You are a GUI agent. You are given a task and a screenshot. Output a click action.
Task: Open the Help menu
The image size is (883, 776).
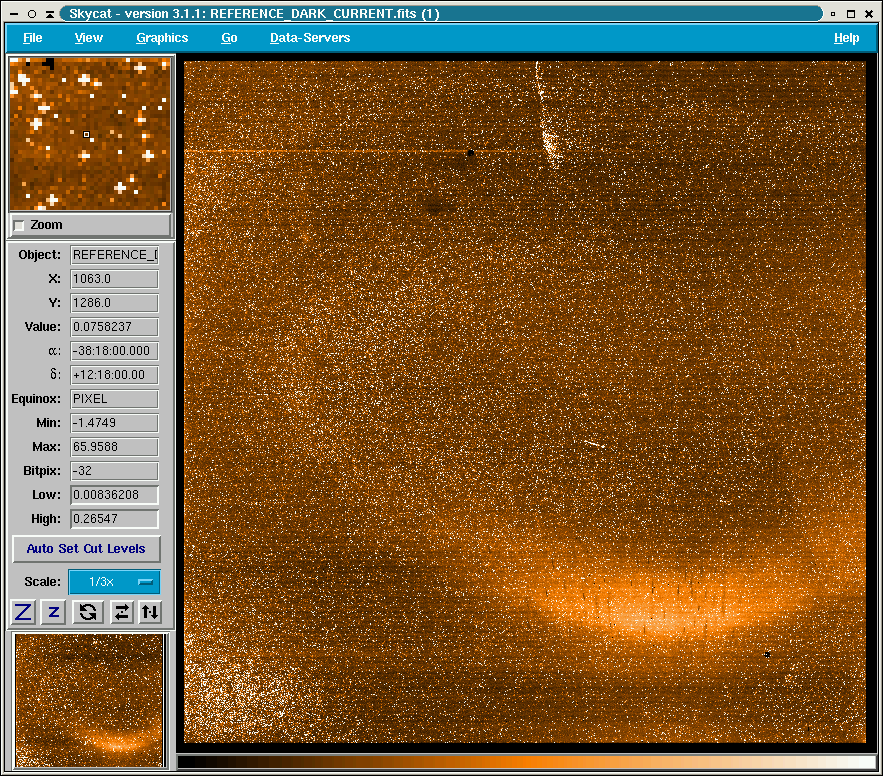[x=846, y=38]
